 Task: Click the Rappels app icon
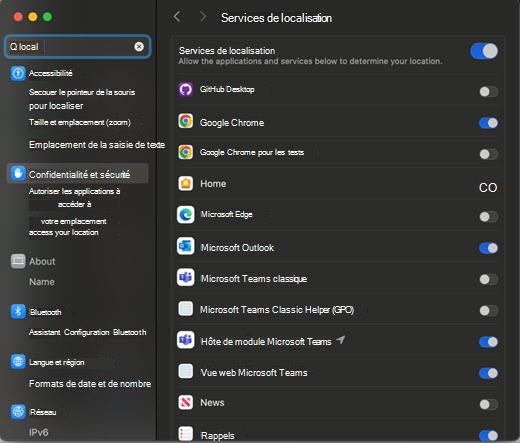pos(185,434)
